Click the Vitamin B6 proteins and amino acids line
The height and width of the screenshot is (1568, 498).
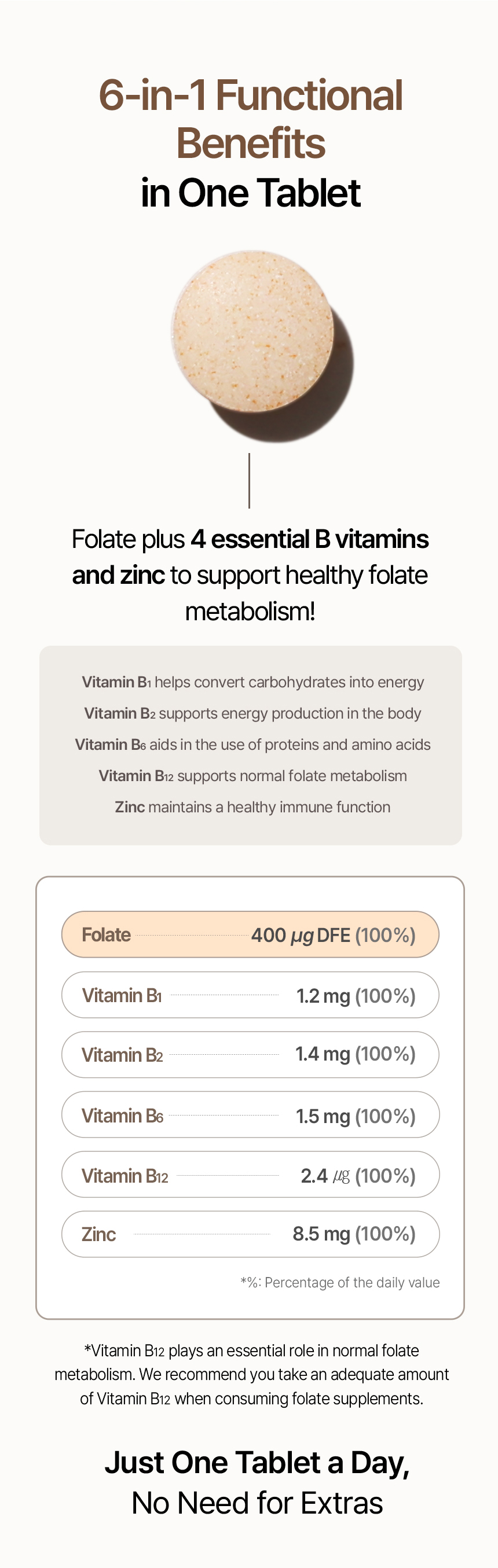(x=252, y=745)
